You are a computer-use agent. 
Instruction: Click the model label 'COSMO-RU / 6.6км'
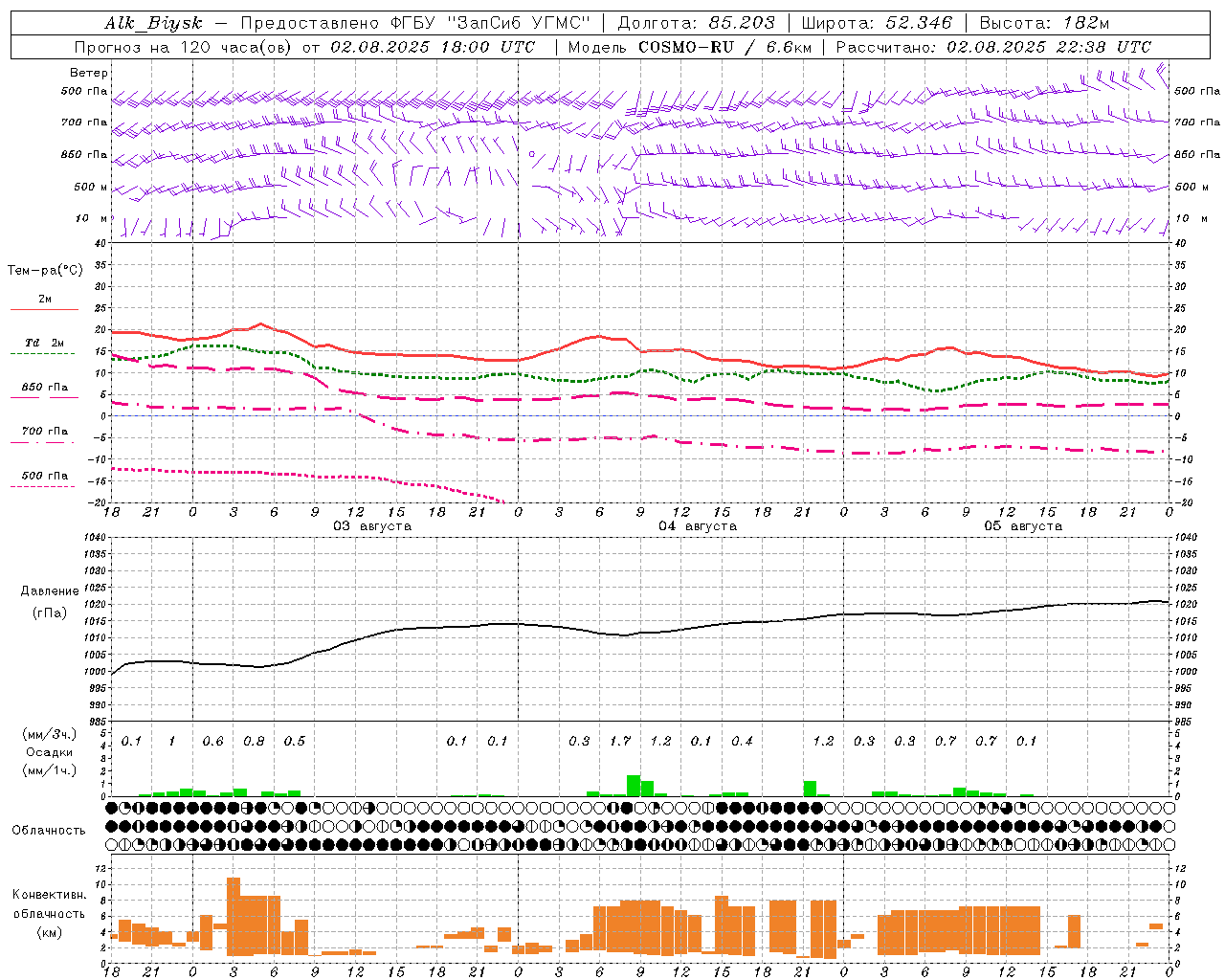[725, 47]
